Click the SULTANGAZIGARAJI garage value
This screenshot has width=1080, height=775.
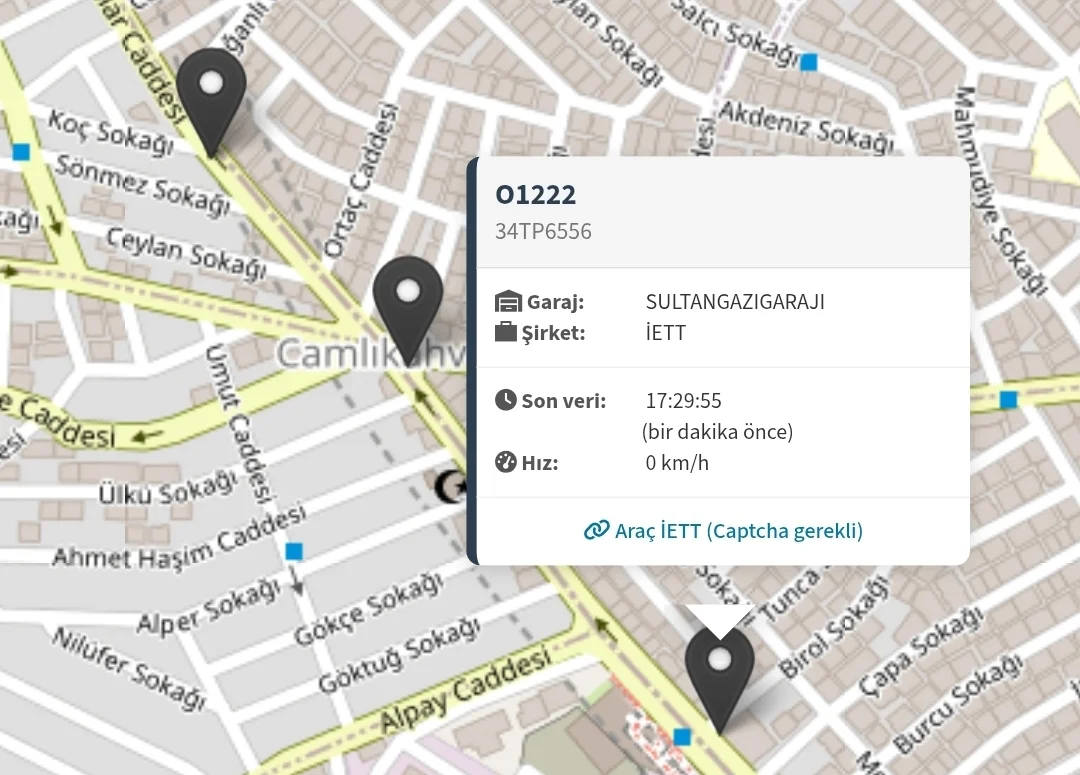tap(735, 302)
